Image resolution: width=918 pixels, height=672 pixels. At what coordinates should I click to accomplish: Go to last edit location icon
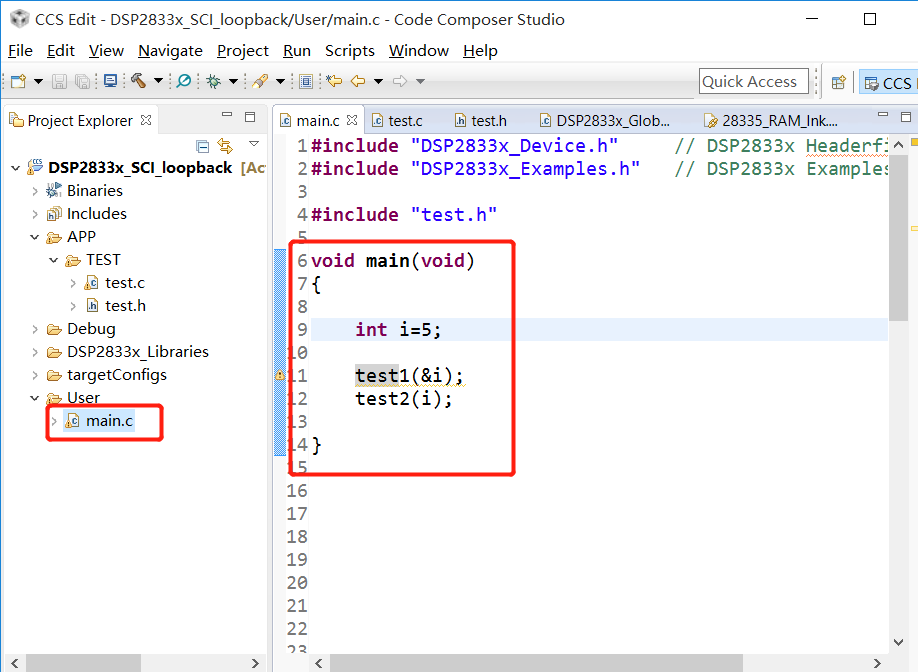tap(334, 81)
